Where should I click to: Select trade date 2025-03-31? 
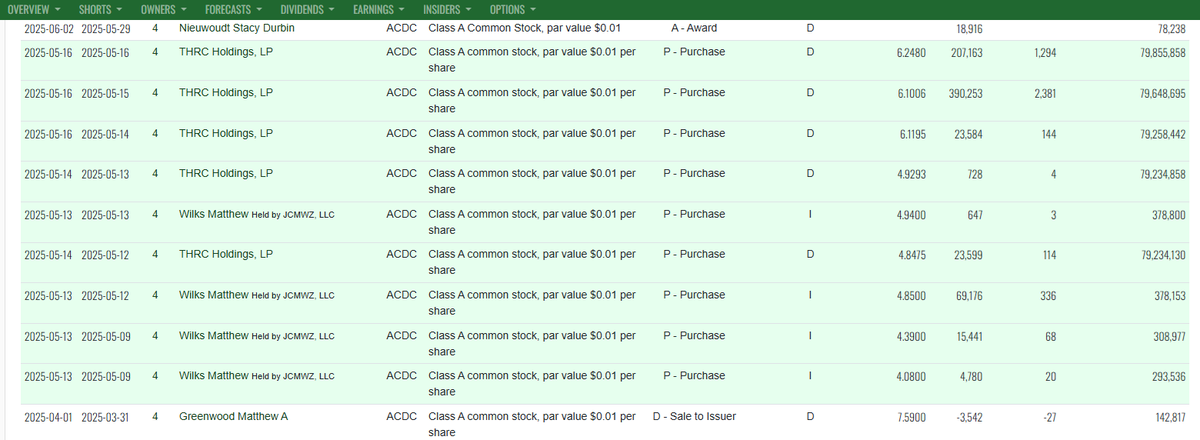105,417
